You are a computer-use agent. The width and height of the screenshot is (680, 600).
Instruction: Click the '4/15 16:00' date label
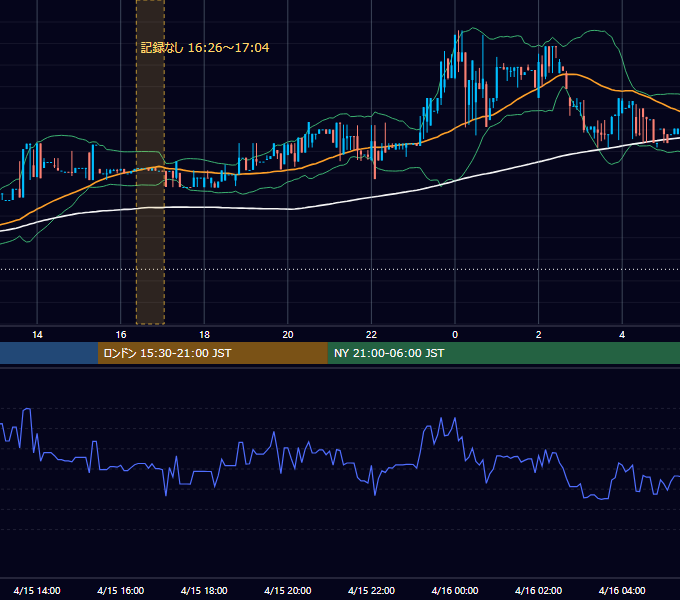pos(121,590)
